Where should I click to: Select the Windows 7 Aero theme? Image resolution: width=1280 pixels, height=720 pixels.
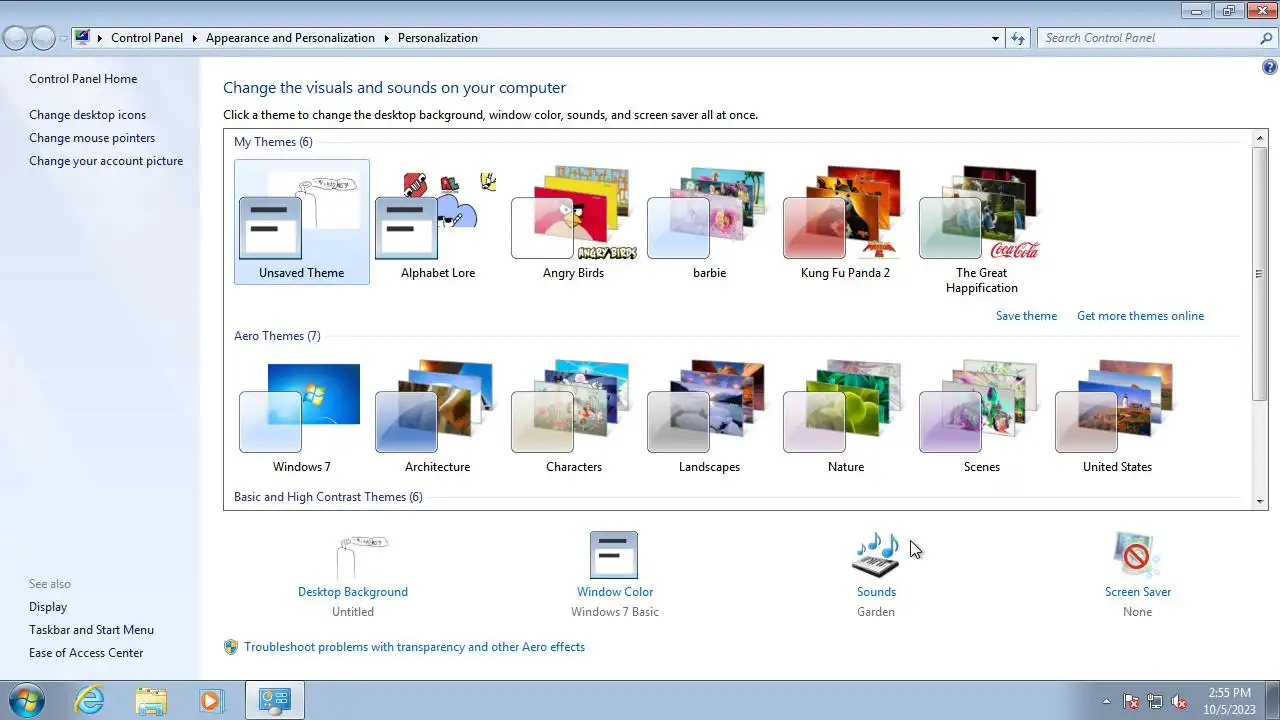[x=301, y=417]
